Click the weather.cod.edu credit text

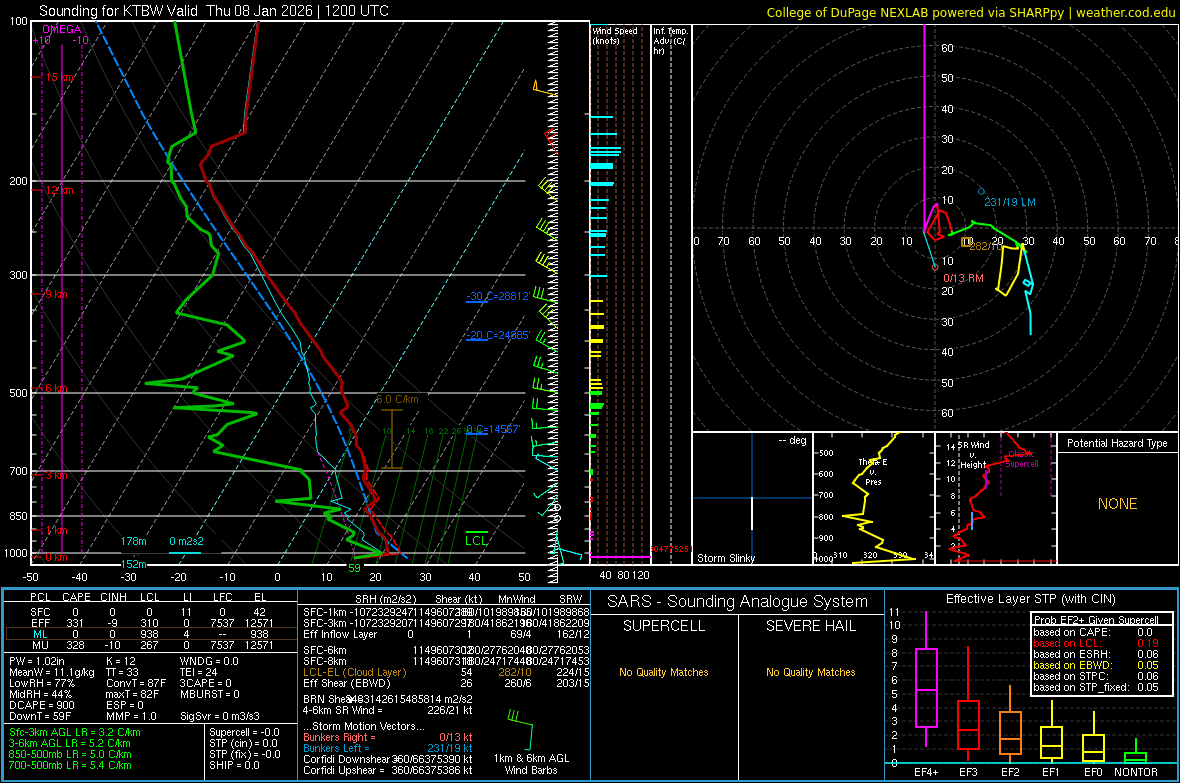click(x=1126, y=12)
